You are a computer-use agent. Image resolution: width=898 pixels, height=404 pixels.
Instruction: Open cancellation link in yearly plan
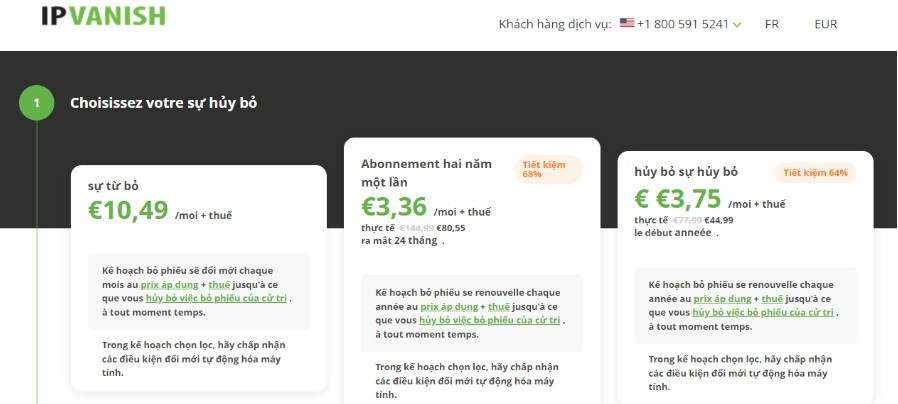pyautogui.click(x=763, y=312)
